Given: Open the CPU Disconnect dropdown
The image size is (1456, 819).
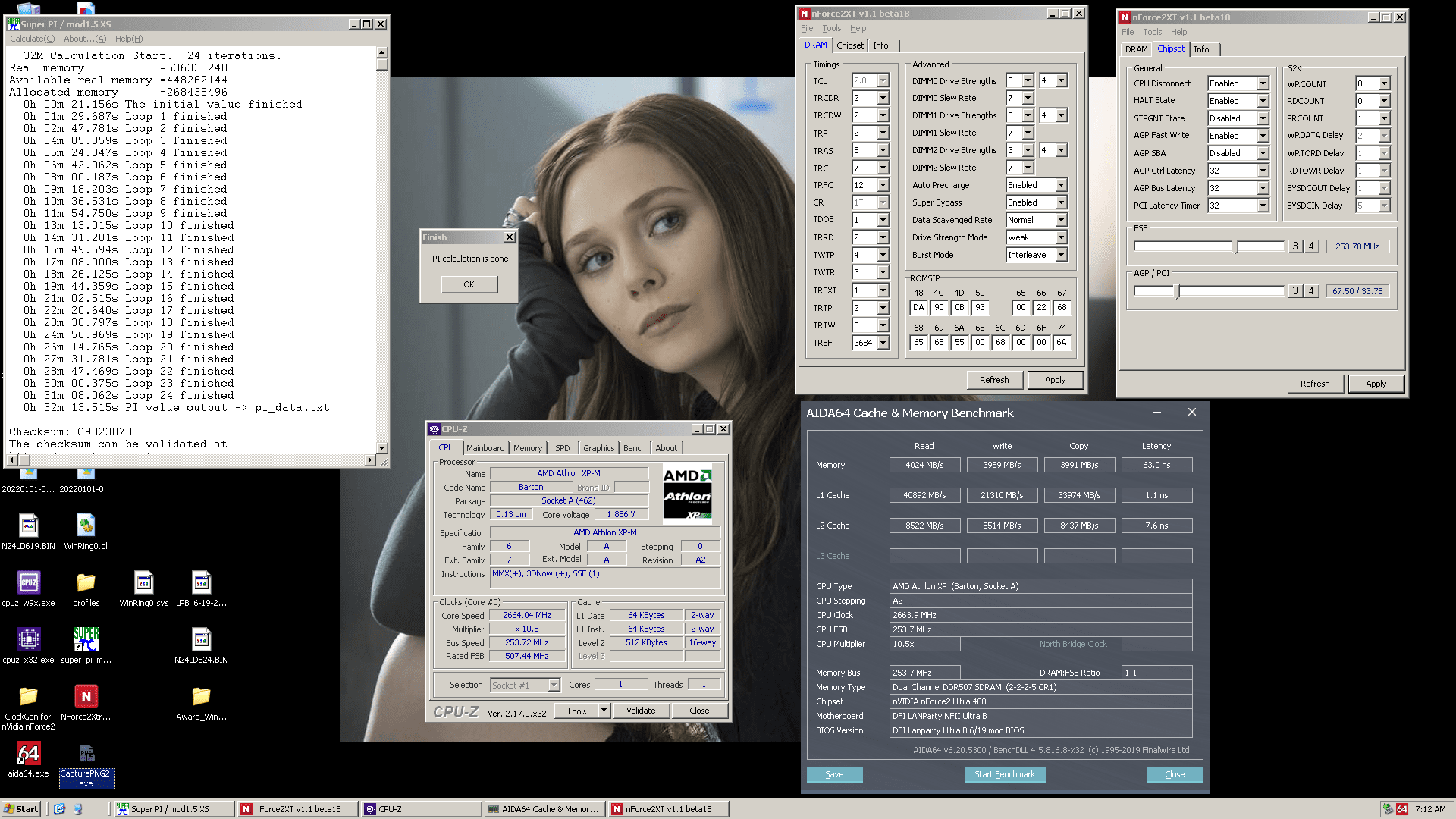Looking at the screenshot, I should click(x=1263, y=83).
